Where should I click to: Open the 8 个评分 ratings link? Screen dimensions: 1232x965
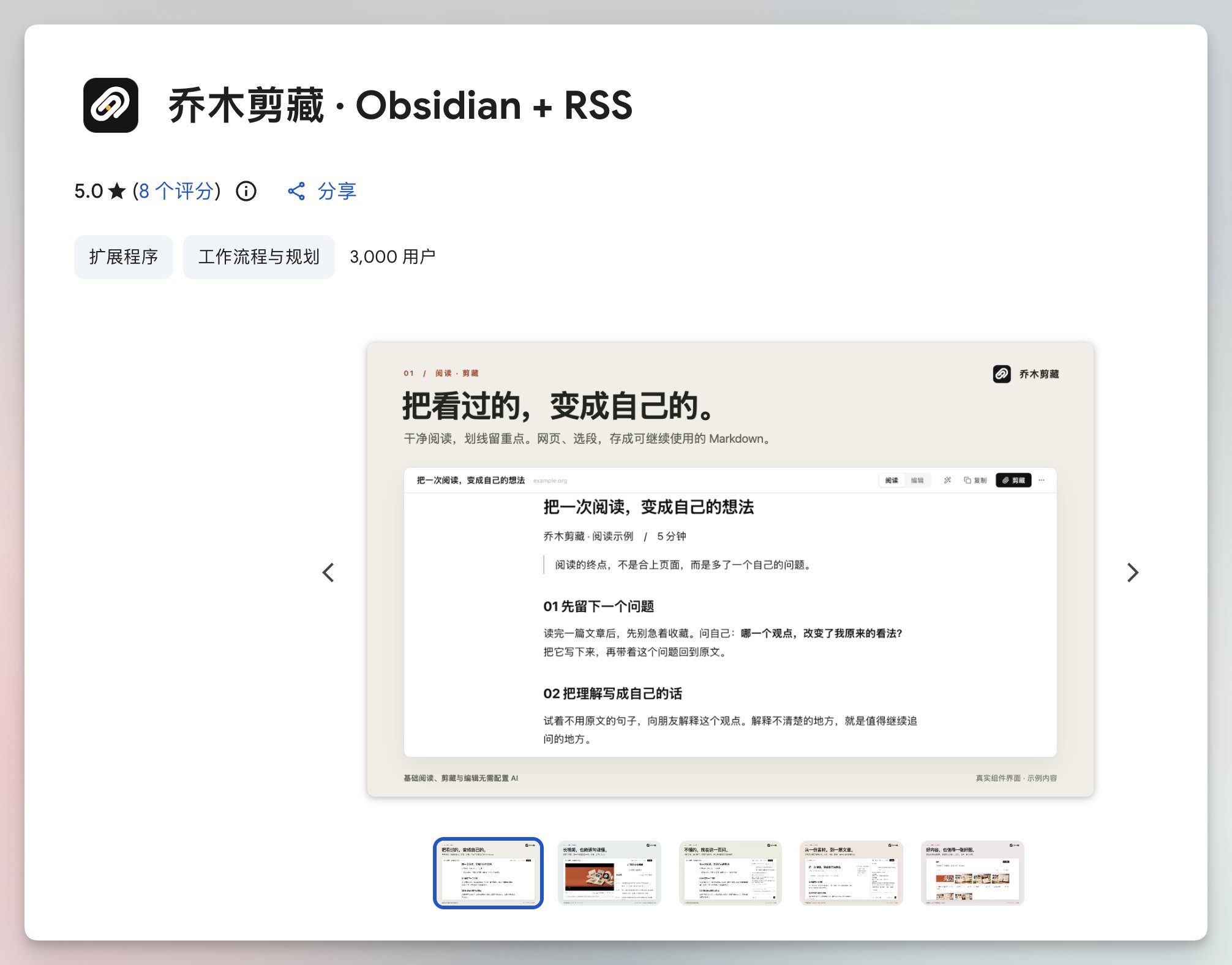pos(176,191)
